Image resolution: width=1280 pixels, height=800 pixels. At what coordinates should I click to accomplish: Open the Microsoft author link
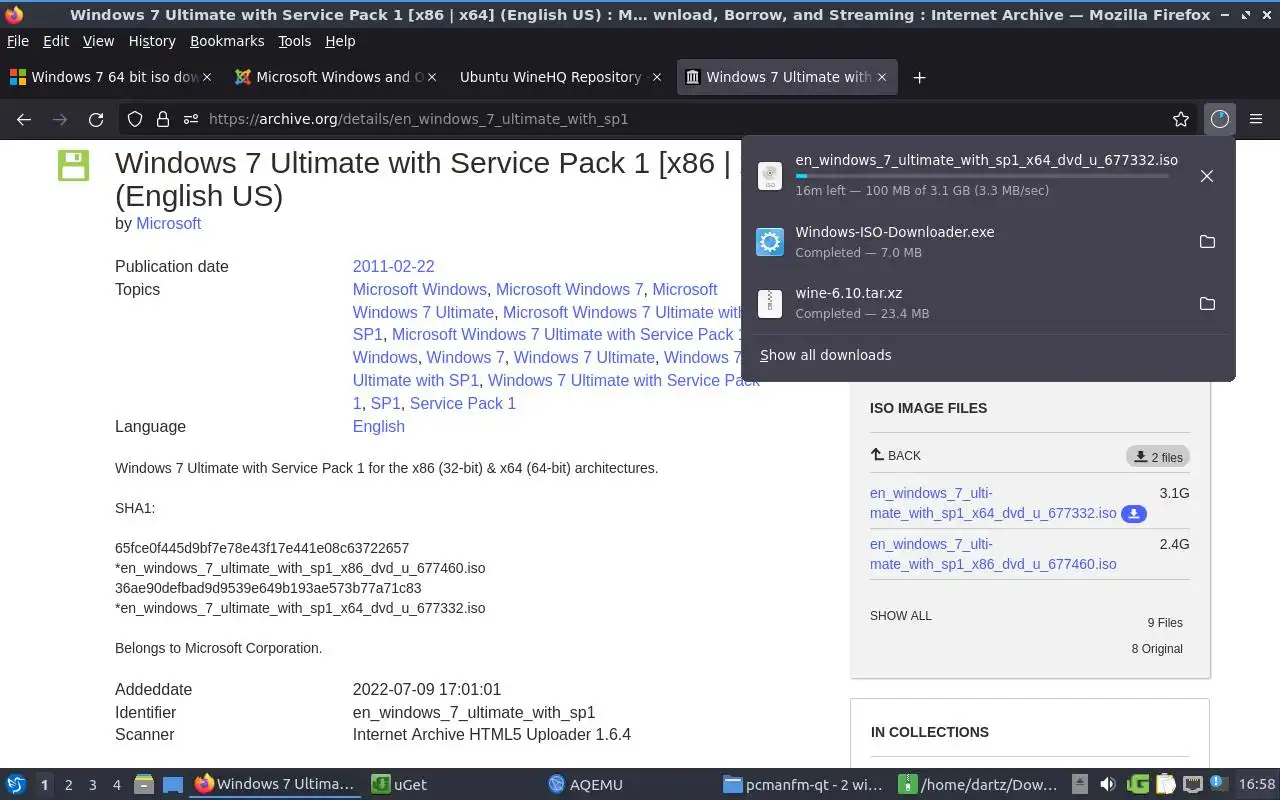coord(169,223)
